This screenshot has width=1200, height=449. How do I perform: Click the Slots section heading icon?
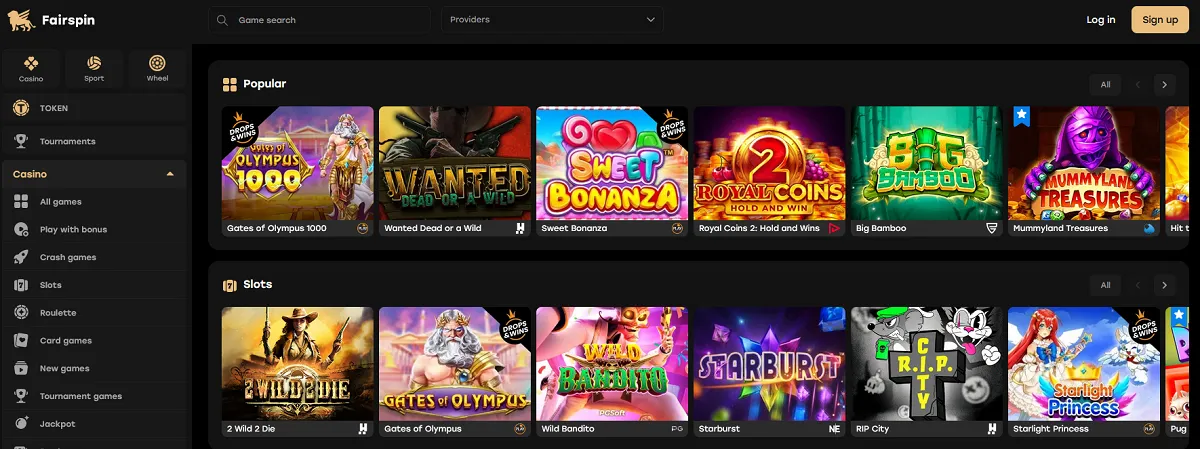[x=230, y=285]
